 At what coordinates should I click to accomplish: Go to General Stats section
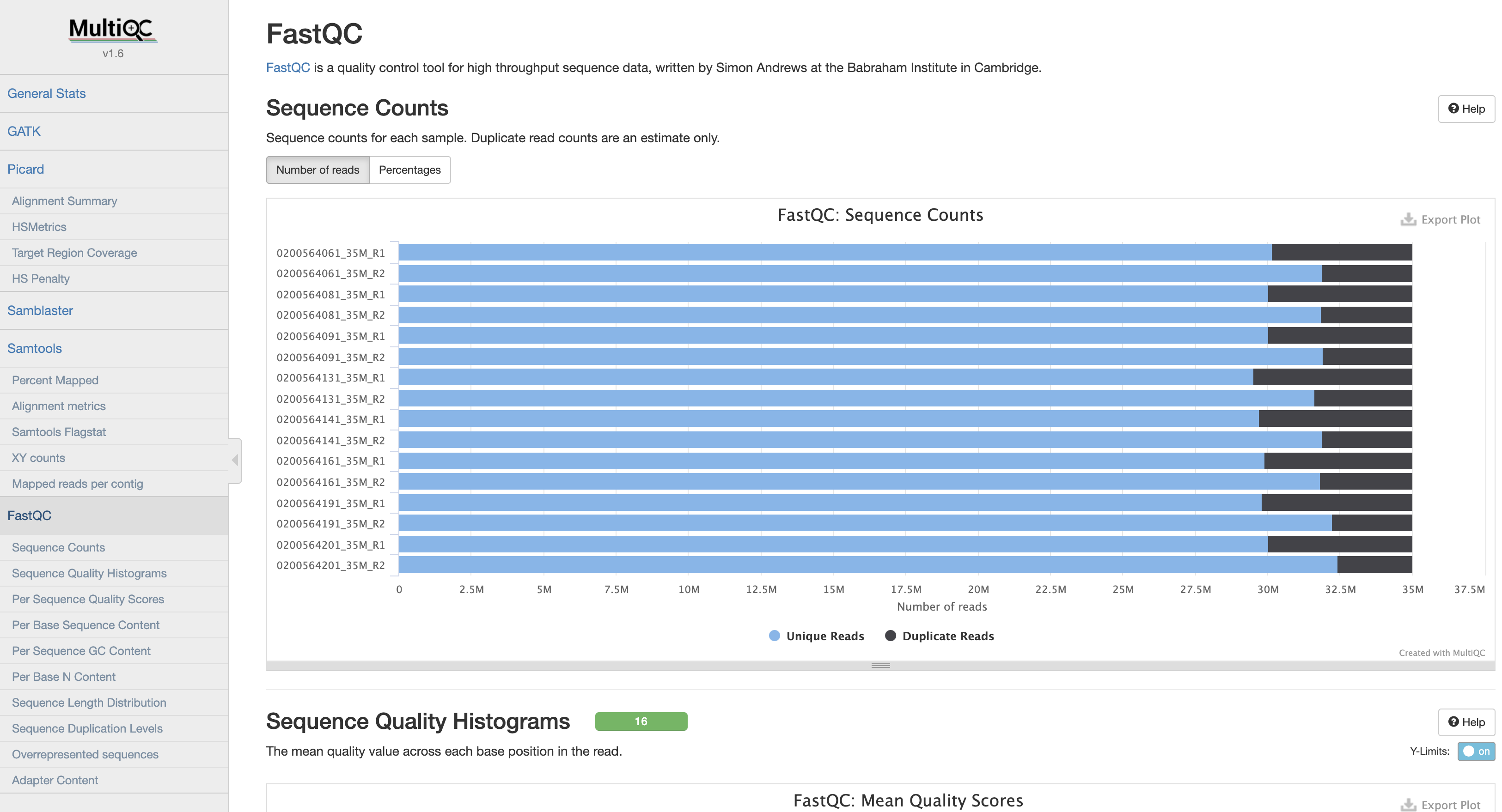[114, 93]
